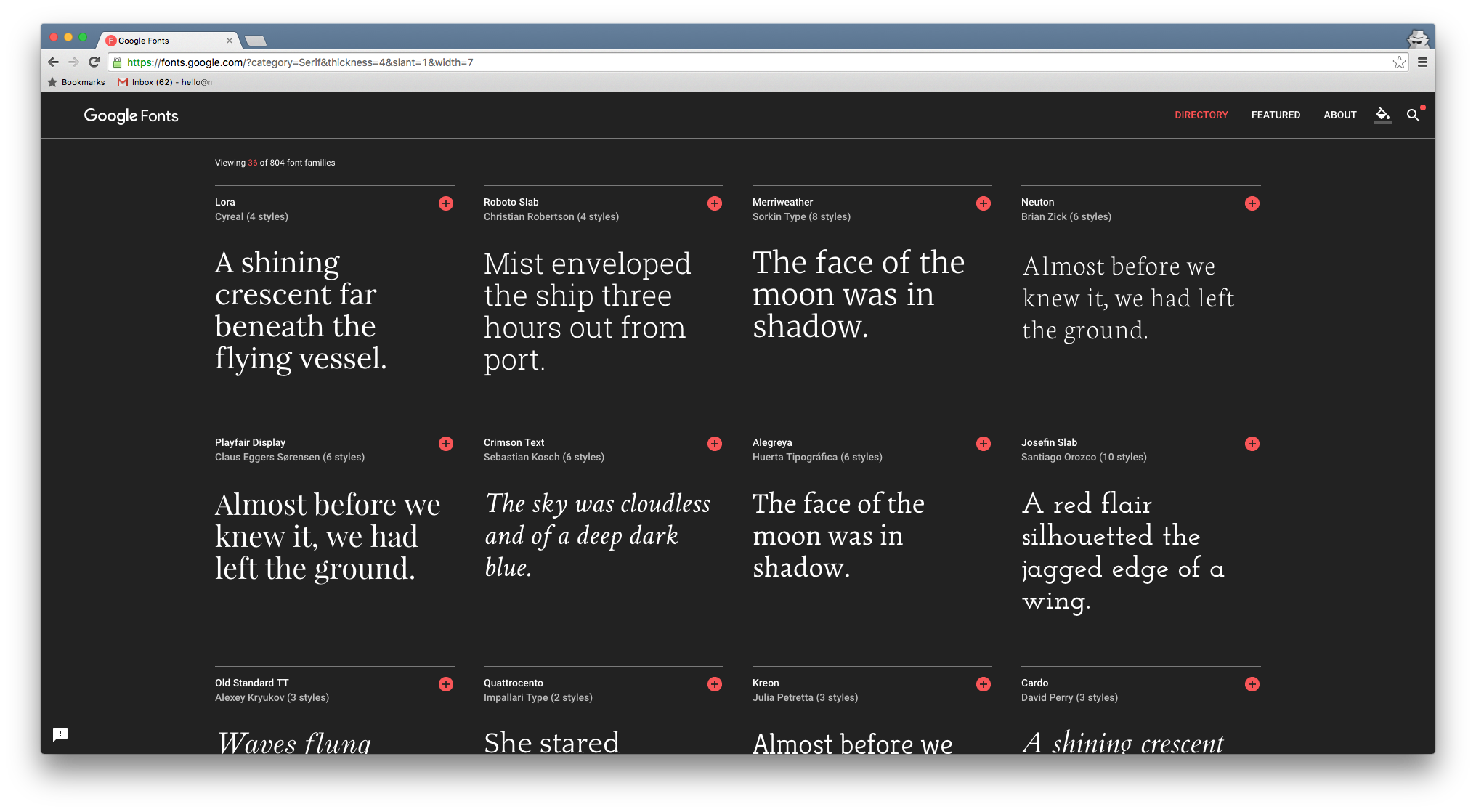Screen dimensions: 1476x812
Task: Add Quattrocento font to selection
Action: tap(715, 684)
